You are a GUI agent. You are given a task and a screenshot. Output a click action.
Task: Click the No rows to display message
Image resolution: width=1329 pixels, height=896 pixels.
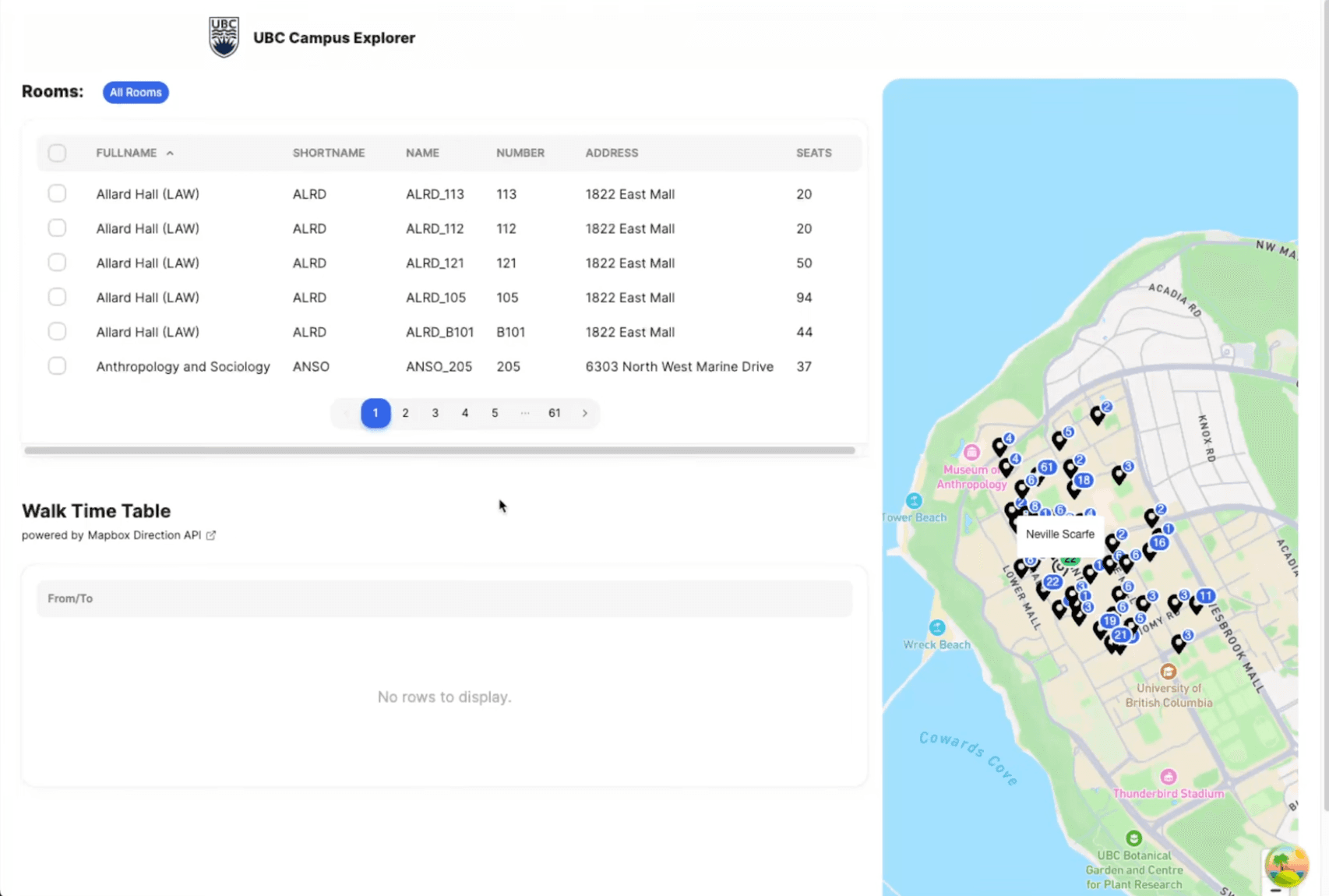[x=444, y=697]
